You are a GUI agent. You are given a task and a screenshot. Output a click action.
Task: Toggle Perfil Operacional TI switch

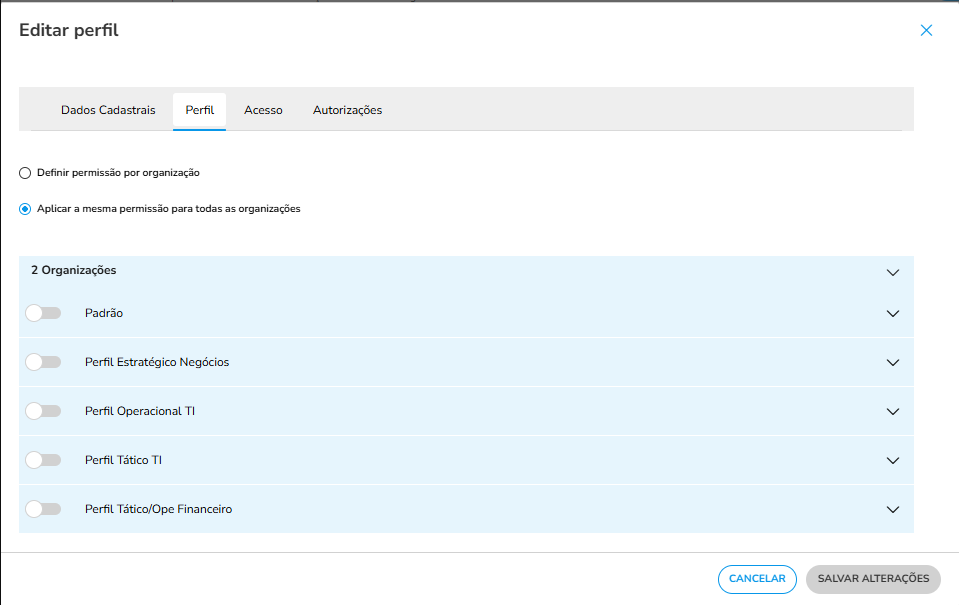click(43, 411)
